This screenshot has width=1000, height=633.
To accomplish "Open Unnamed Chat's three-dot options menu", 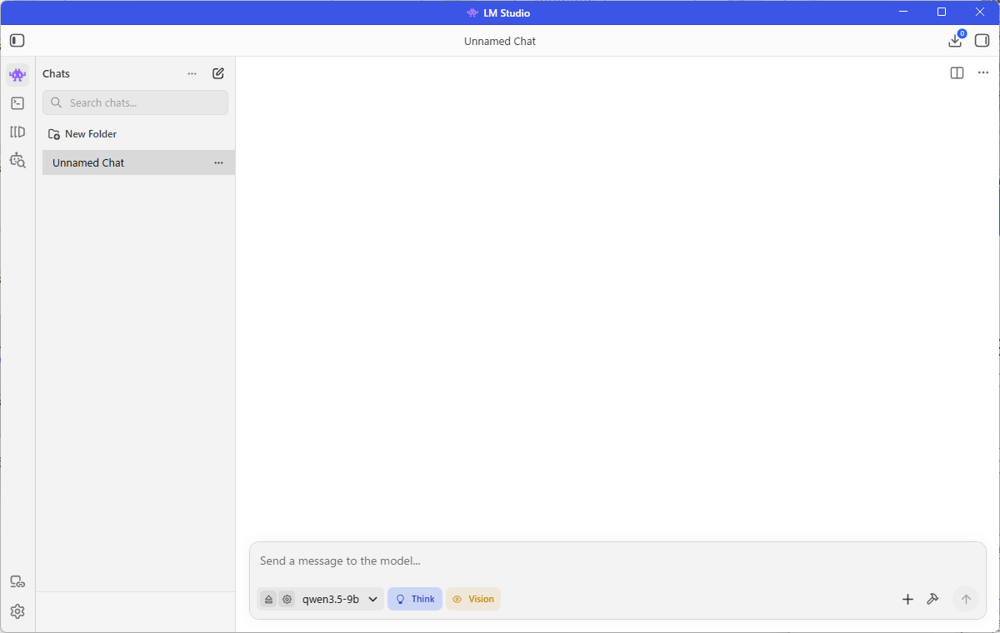I will 218,163.
